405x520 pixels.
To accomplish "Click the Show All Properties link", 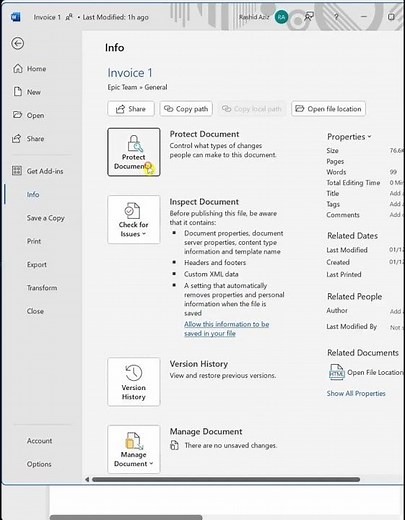I will tap(356, 393).
